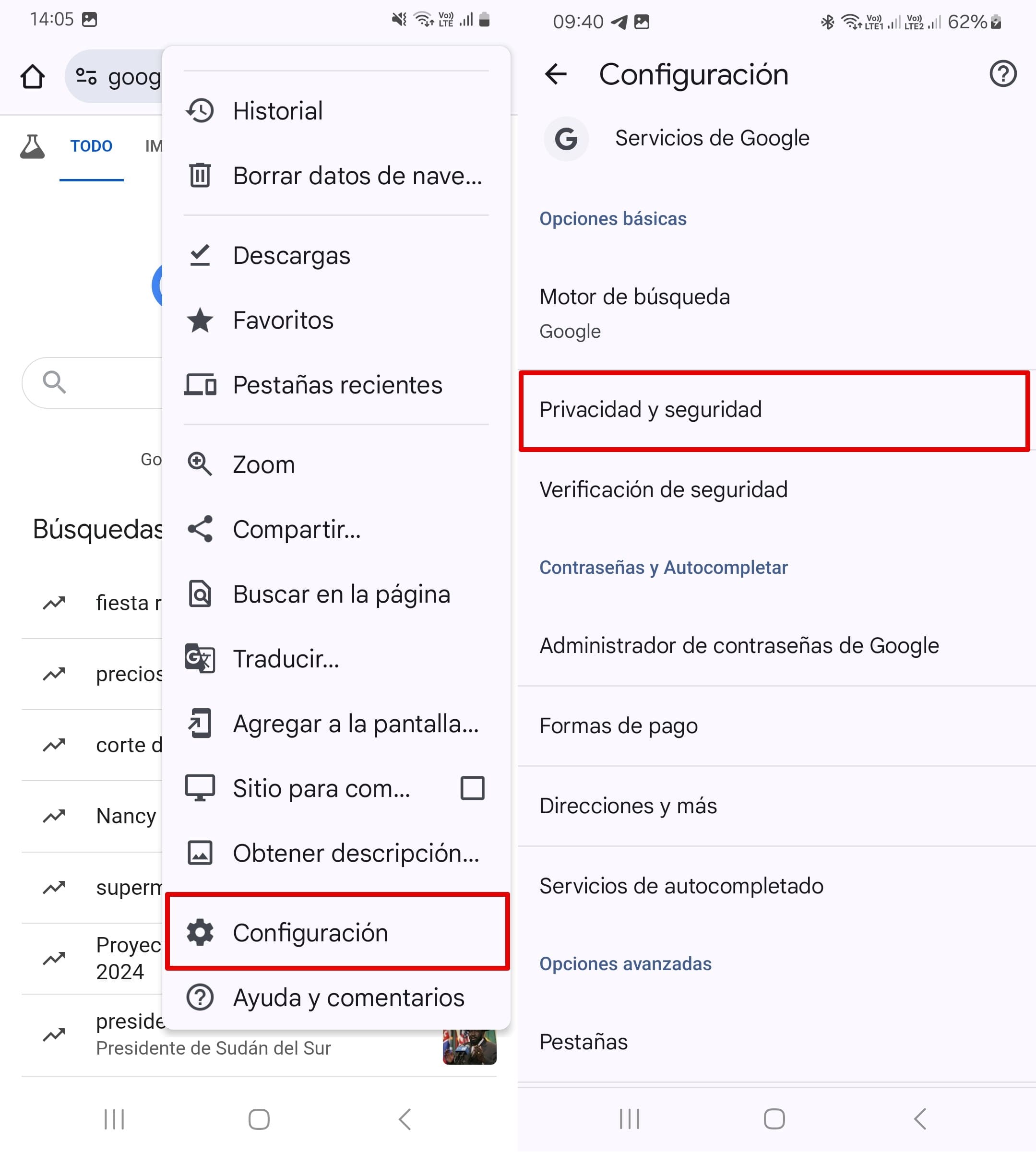Open Privacidad y seguridad settings
The width and height of the screenshot is (1036, 1152).
pyautogui.click(x=652, y=409)
